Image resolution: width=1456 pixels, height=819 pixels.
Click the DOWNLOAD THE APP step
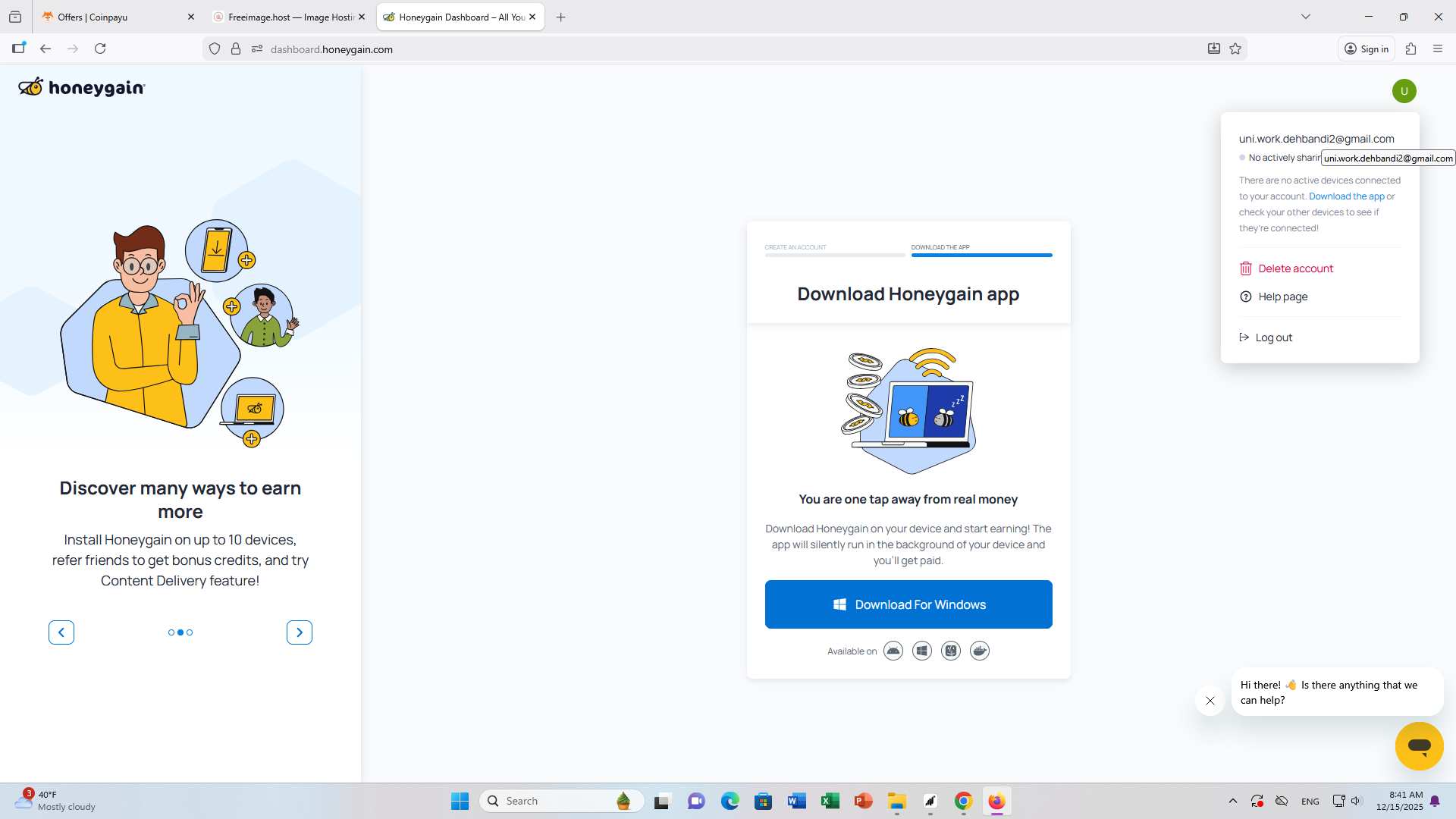[981, 250]
